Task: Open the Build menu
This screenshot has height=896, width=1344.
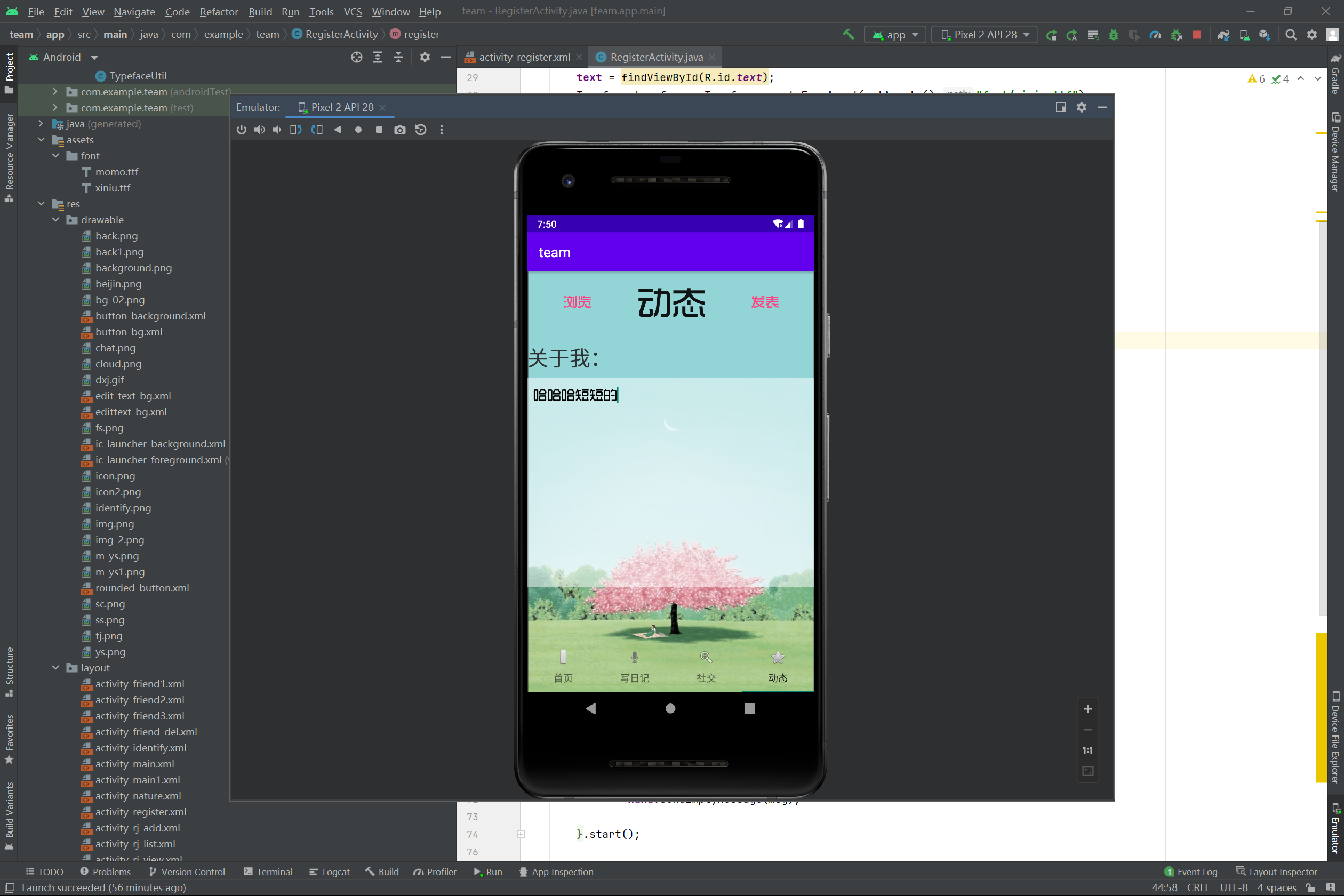Action: tap(260, 11)
